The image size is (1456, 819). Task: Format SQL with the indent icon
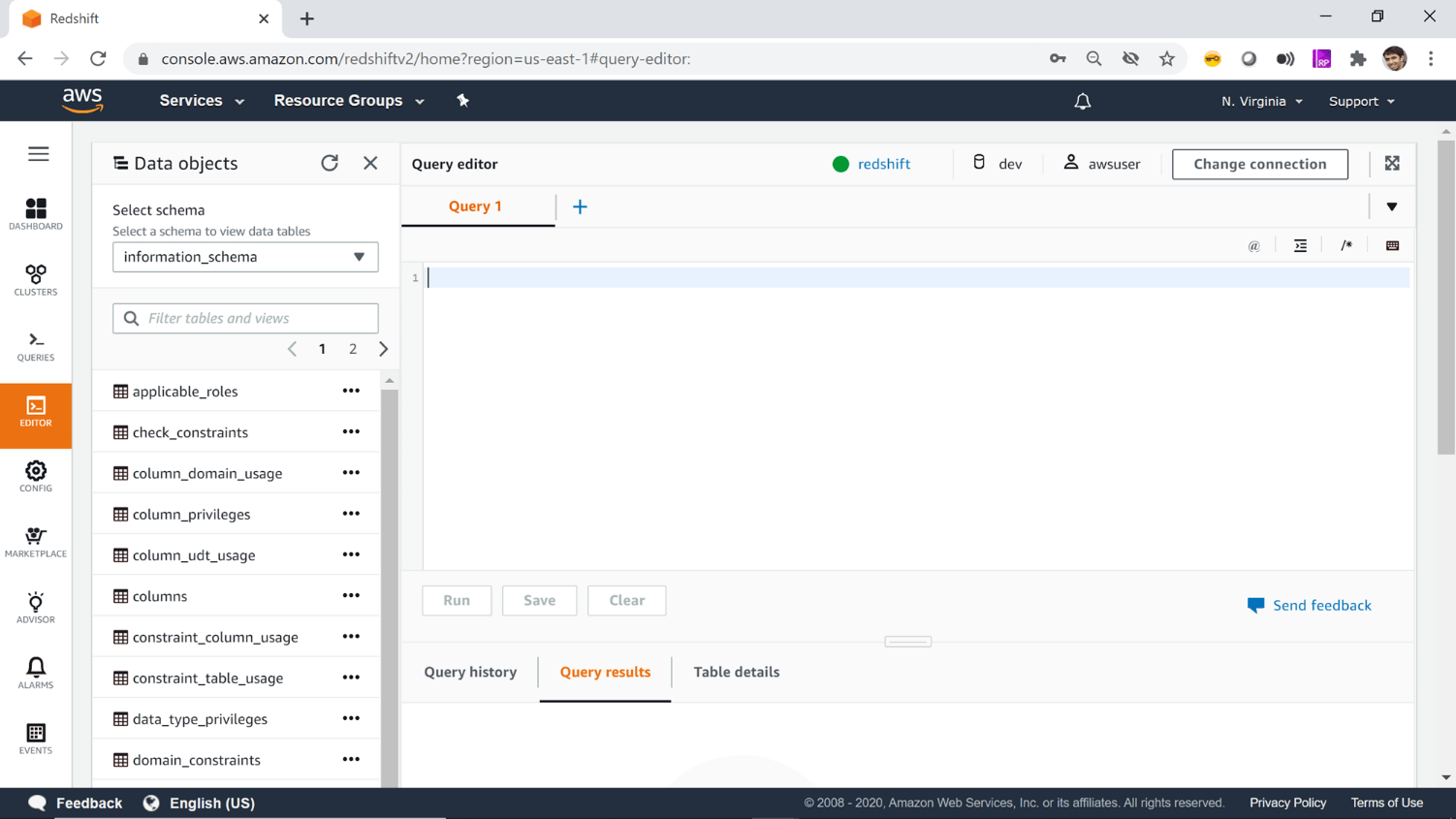(x=1300, y=245)
